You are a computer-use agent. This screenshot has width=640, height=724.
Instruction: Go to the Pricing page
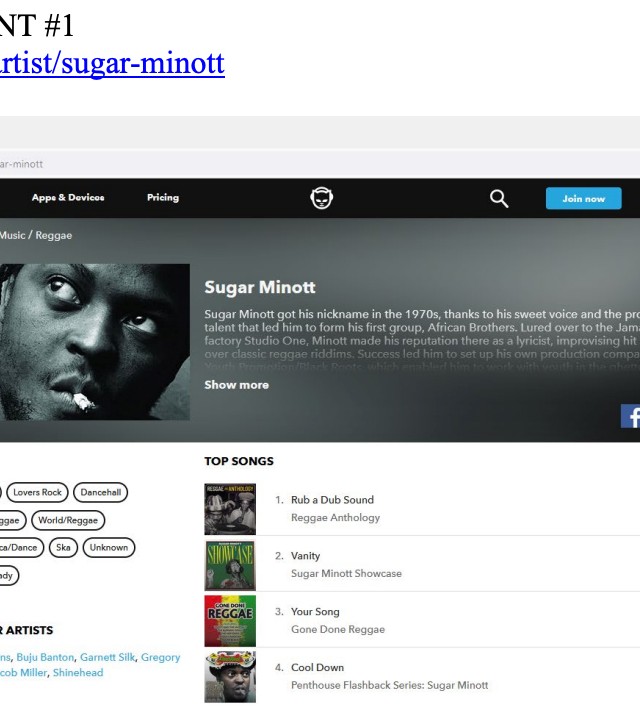click(163, 198)
